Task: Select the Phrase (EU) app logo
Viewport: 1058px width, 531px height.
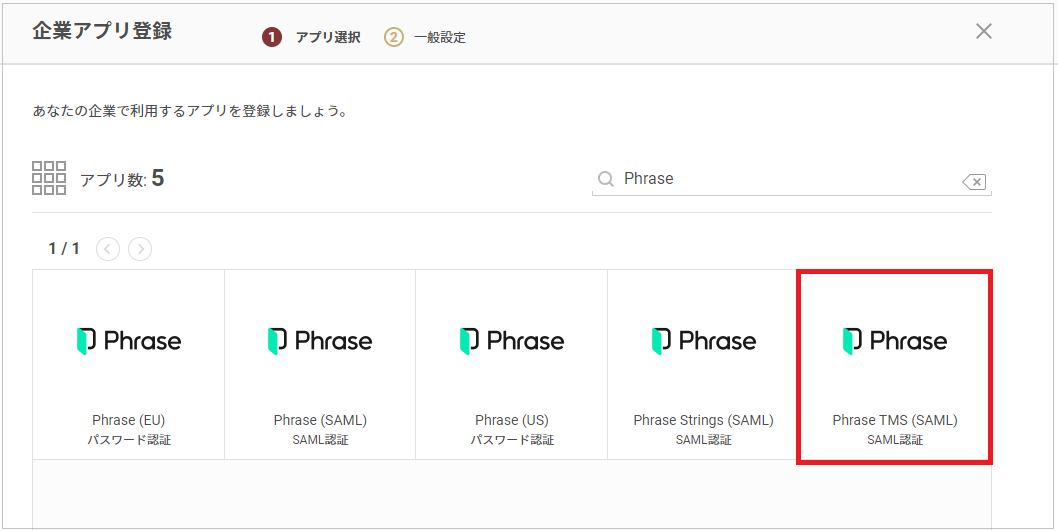Action: coord(129,341)
